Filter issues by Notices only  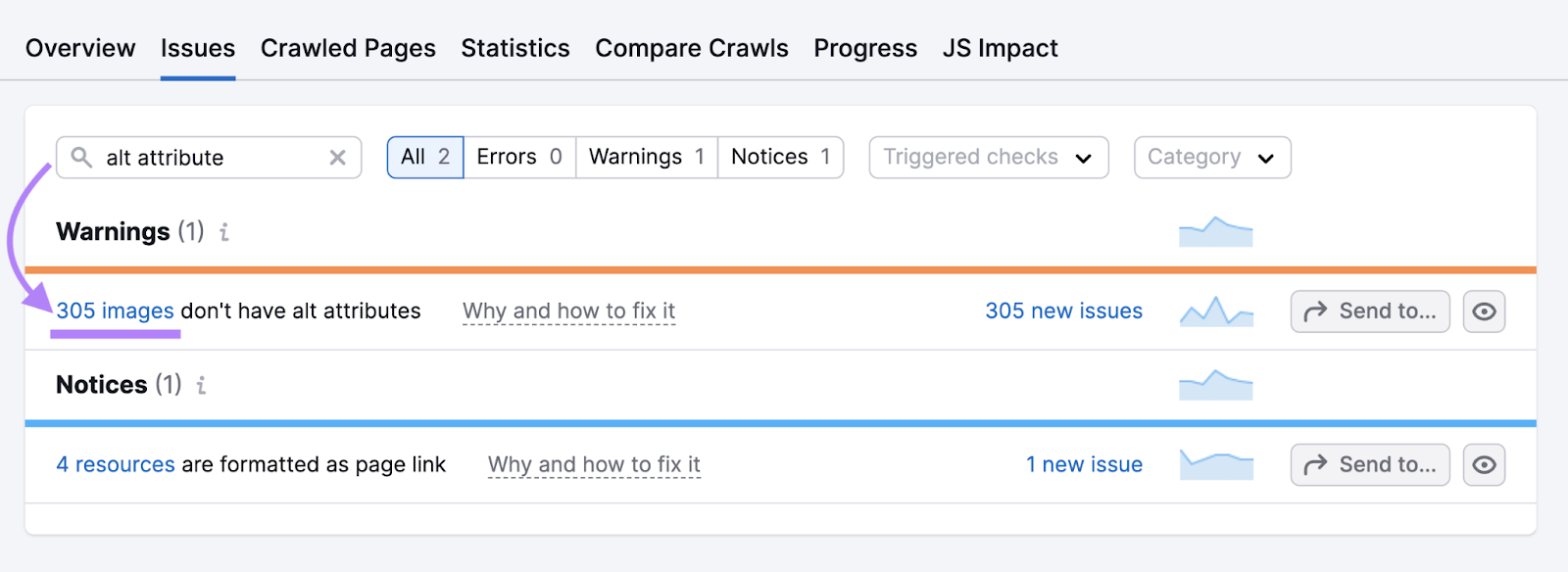(780, 157)
